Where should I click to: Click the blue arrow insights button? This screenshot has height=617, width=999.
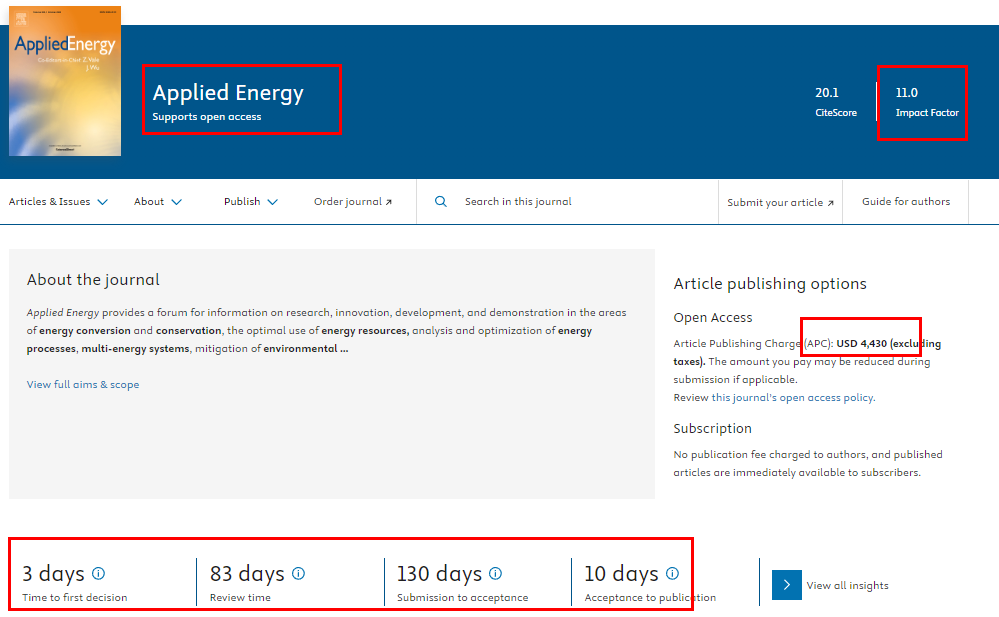coord(786,585)
